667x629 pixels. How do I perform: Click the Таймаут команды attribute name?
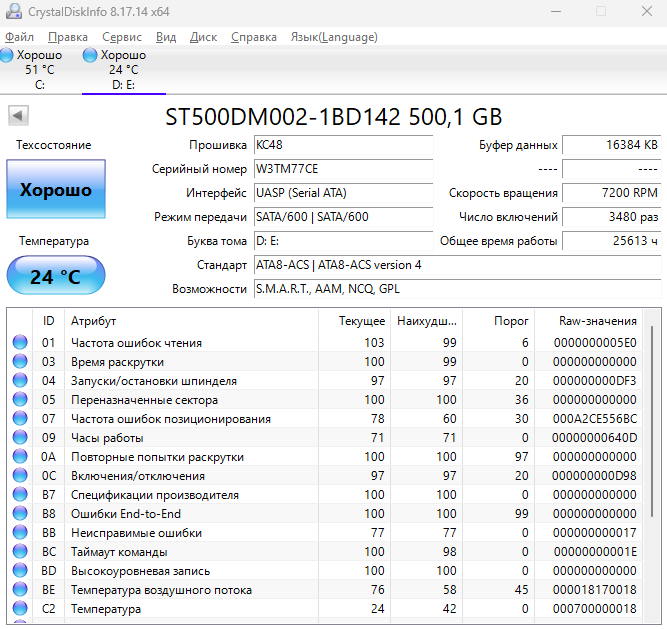pyautogui.click(x=119, y=552)
